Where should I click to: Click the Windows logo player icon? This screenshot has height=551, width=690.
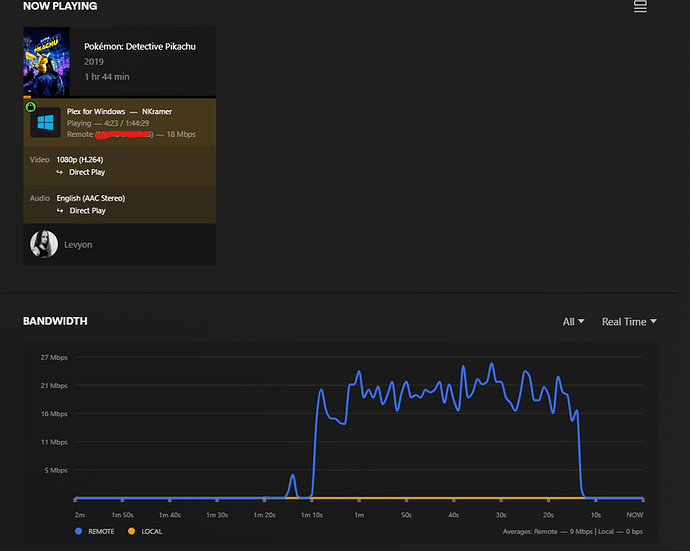[x=45, y=122]
